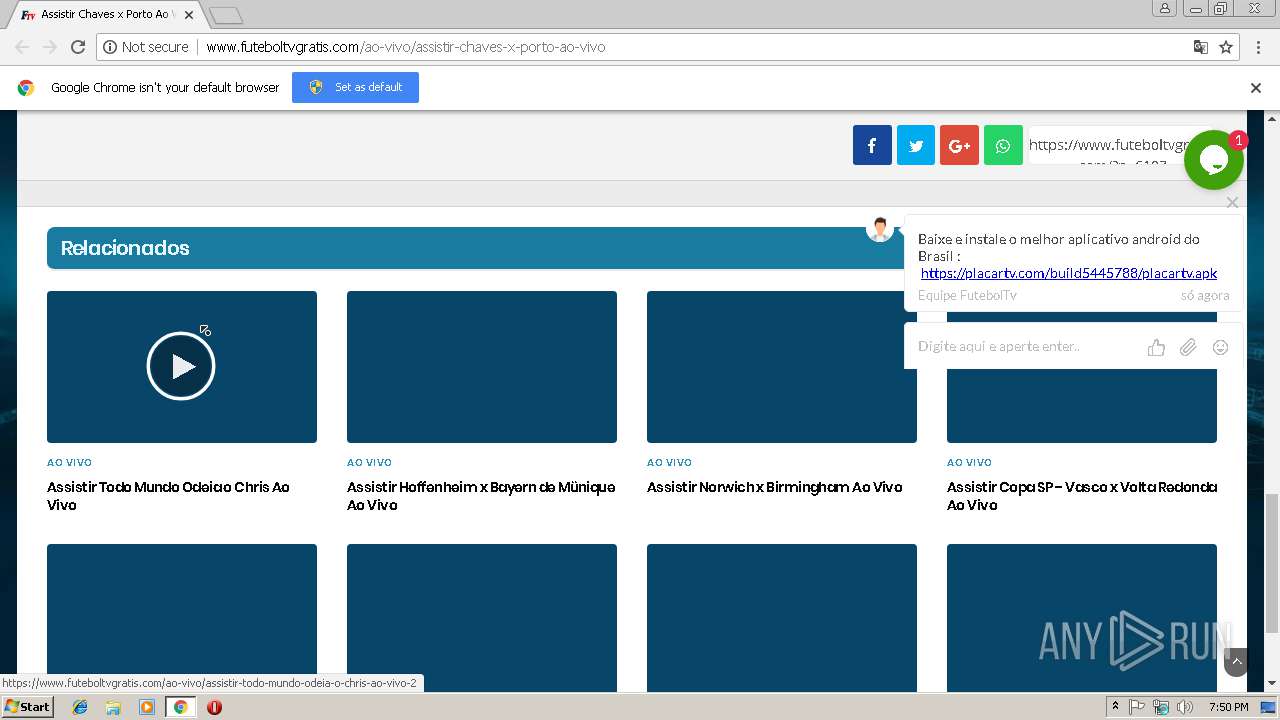Open the Chrome user profile button
The width and height of the screenshot is (1280, 720).
(1165, 8)
